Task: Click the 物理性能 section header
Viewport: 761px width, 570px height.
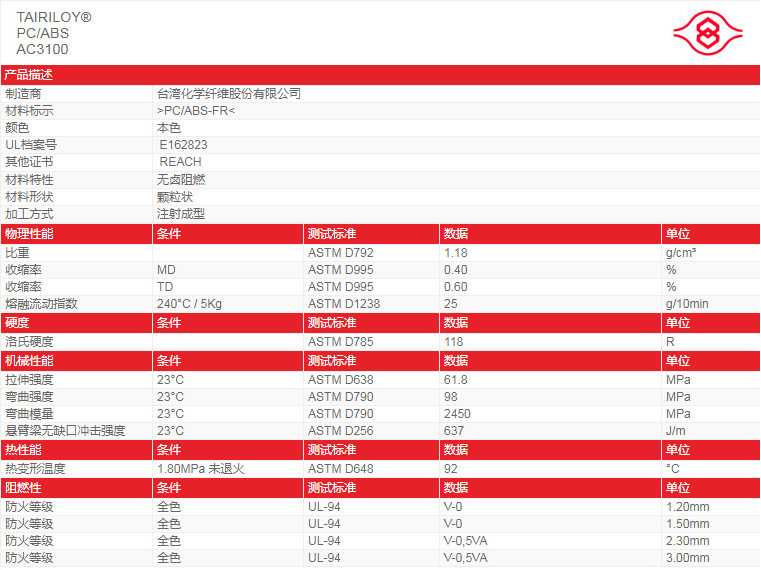Action: point(29,234)
